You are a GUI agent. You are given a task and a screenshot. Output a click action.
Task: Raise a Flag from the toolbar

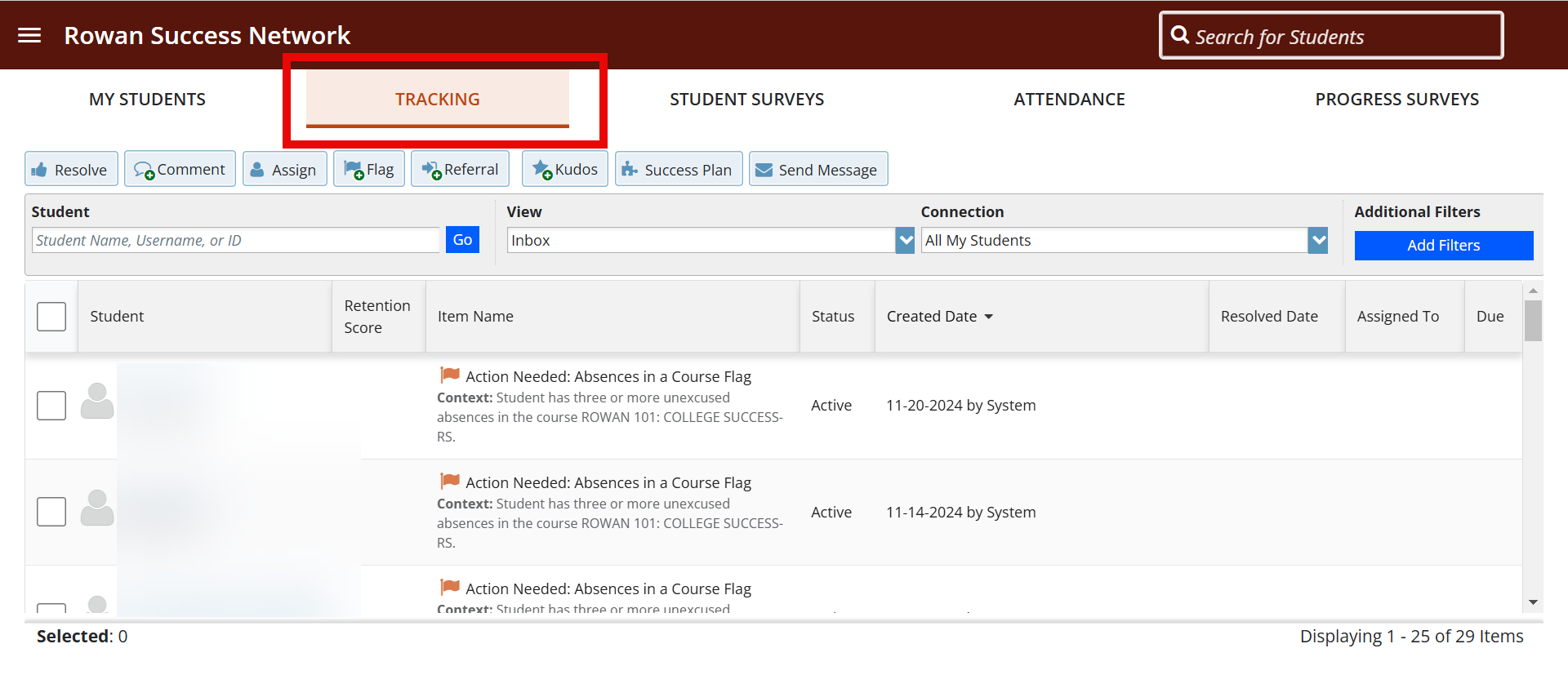pyautogui.click(x=369, y=169)
